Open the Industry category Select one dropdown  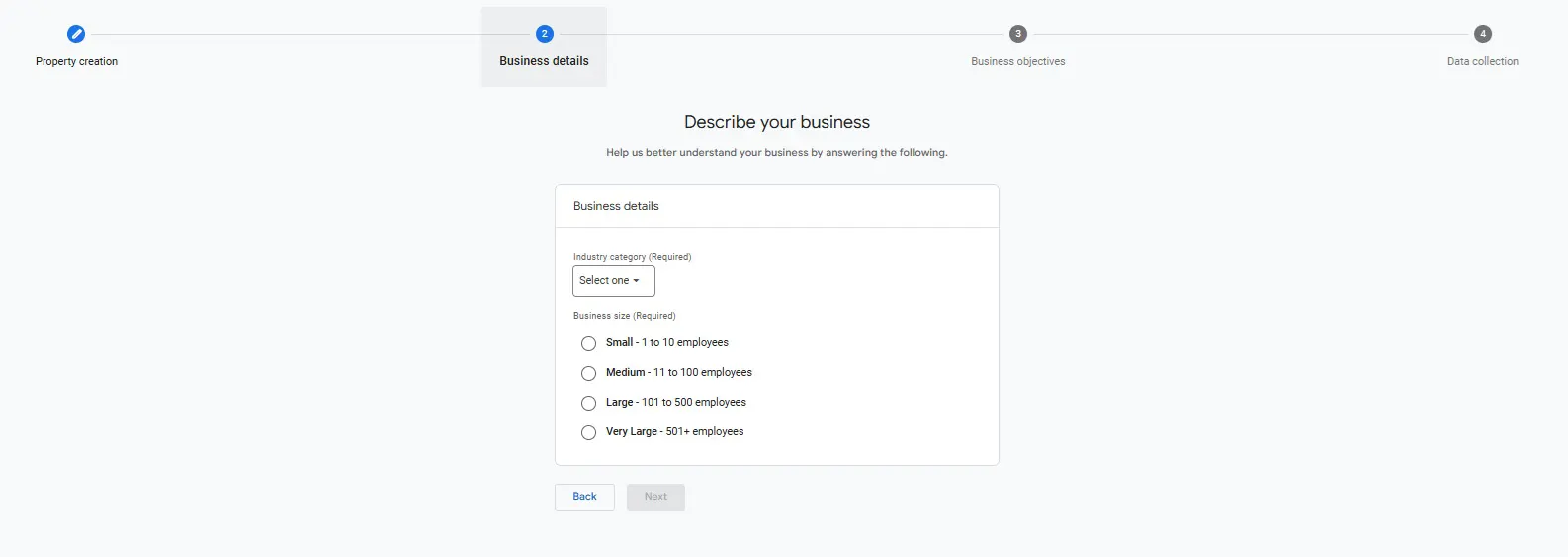[613, 281]
